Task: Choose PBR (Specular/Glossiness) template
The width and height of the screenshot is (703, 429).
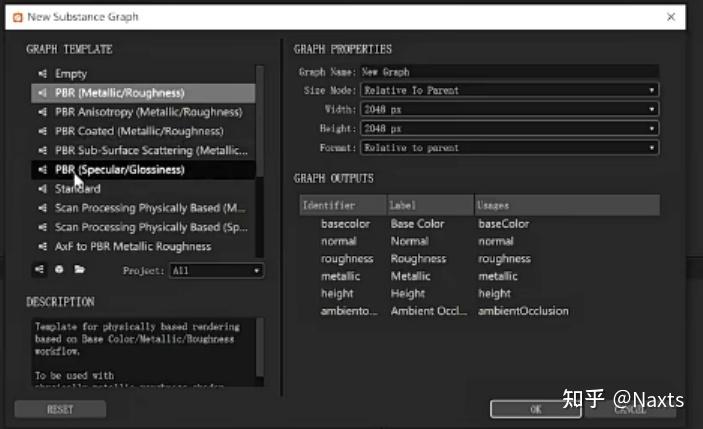Action: 143,170
